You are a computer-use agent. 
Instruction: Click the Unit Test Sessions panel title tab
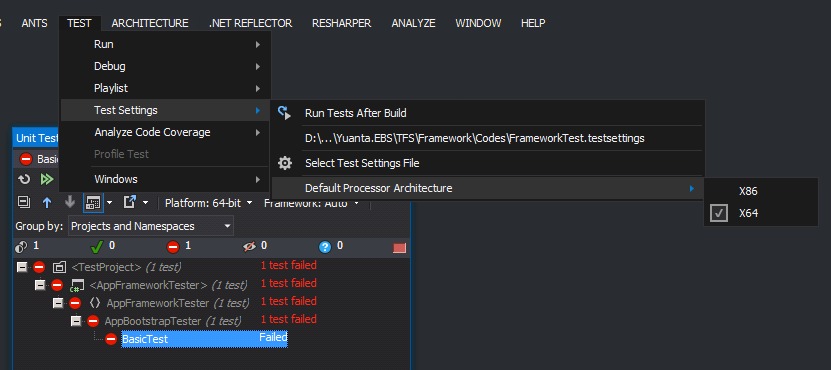coord(37,138)
